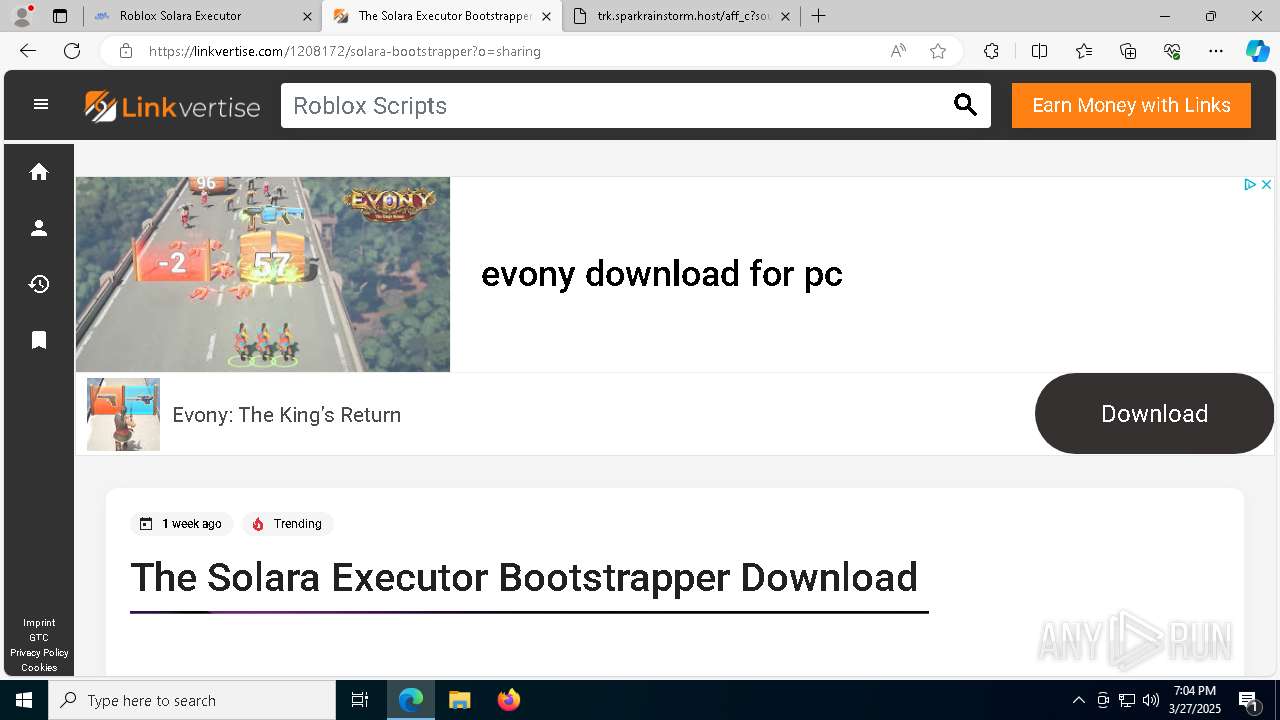Screen dimensions: 1280x720
Task: Click the Linkvertise logo
Action: coord(172,106)
